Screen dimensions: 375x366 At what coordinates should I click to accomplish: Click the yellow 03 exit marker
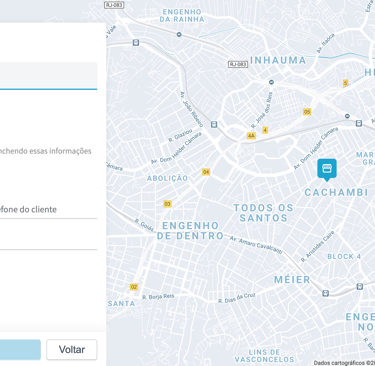pos(167,204)
